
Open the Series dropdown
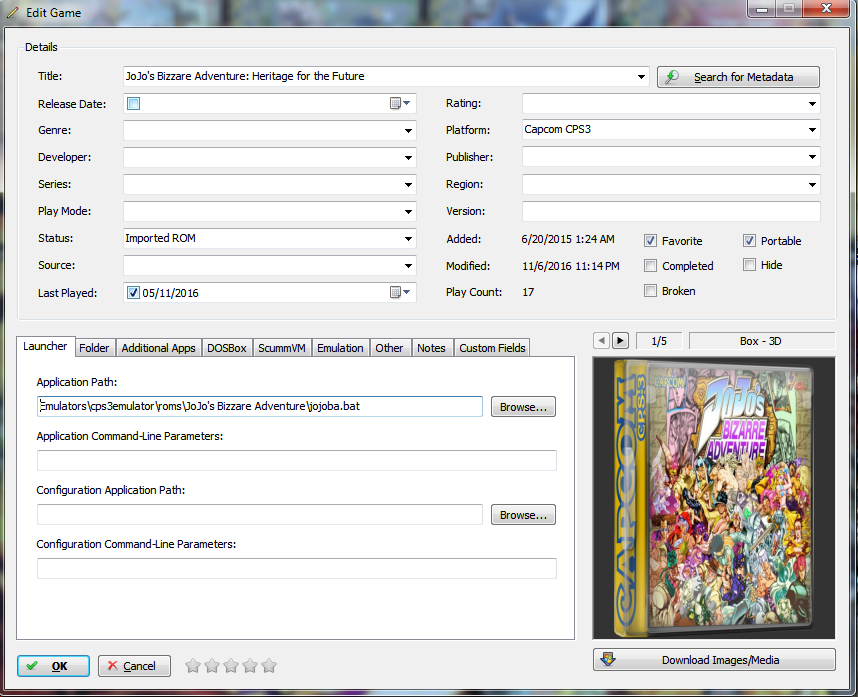pyautogui.click(x=408, y=185)
